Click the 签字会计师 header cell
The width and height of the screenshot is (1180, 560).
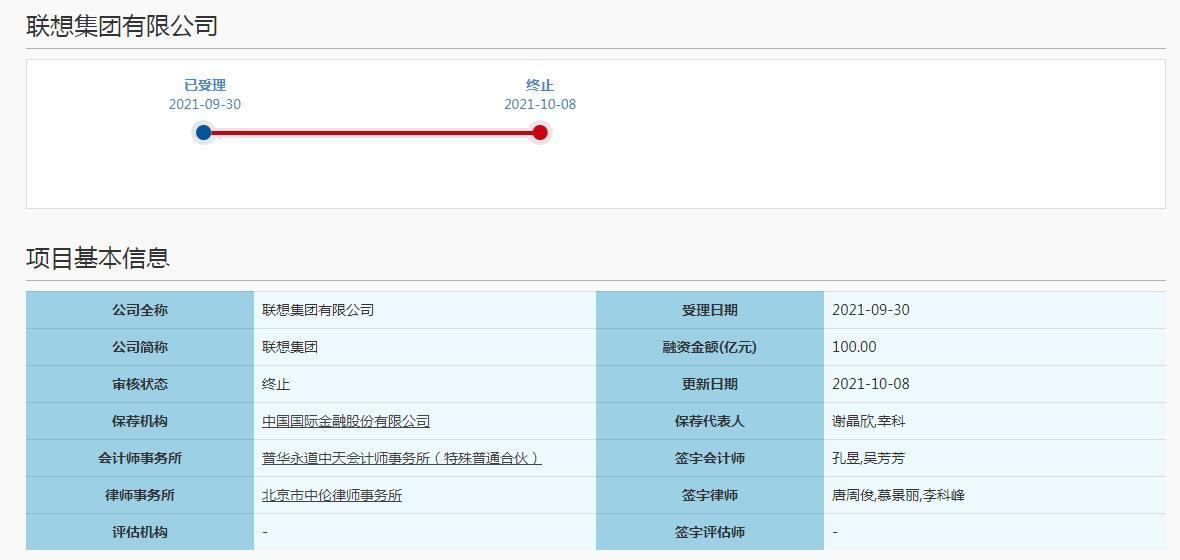[x=710, y=458]
